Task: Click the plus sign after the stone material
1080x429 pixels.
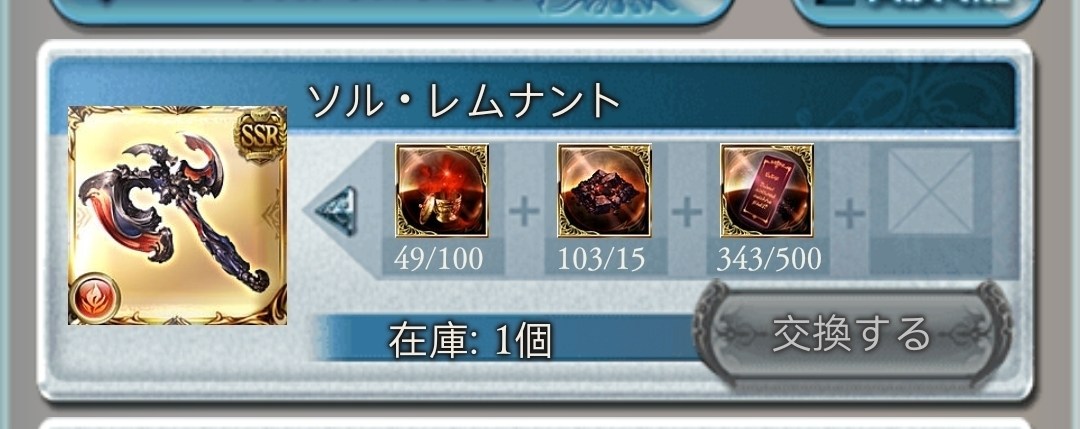Action: 686,212
